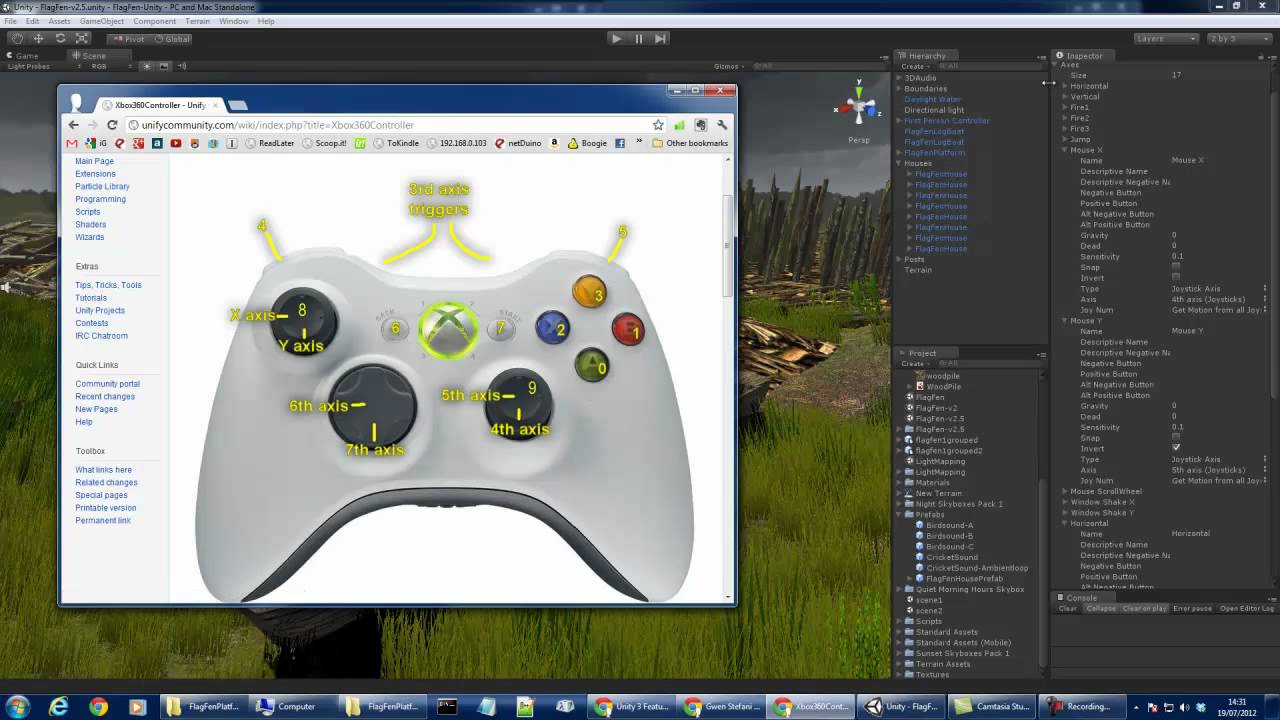
Task: Open the Component menu
Action: tap(154, 21)
